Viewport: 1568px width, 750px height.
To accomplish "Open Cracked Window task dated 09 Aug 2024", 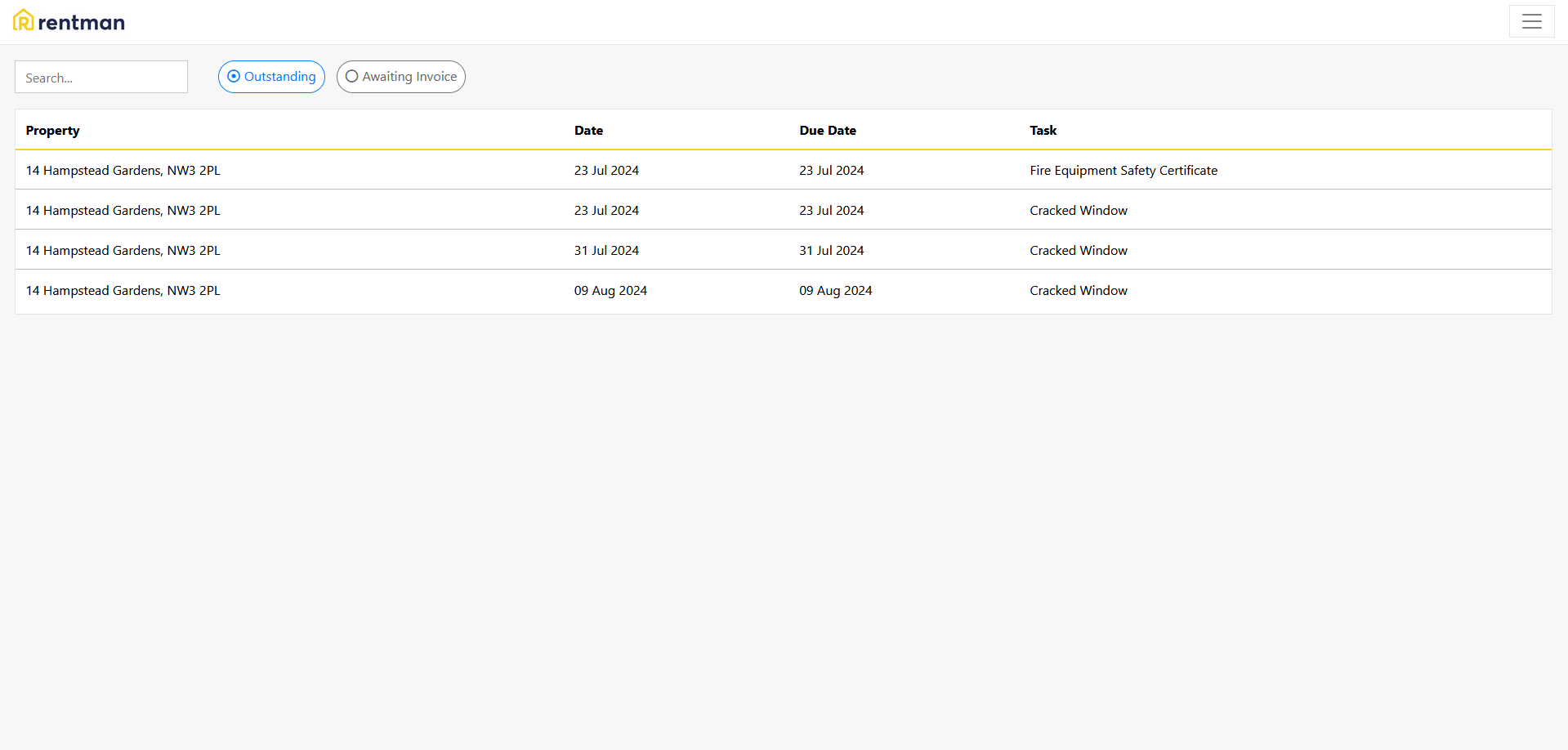I will (1078, 291).
